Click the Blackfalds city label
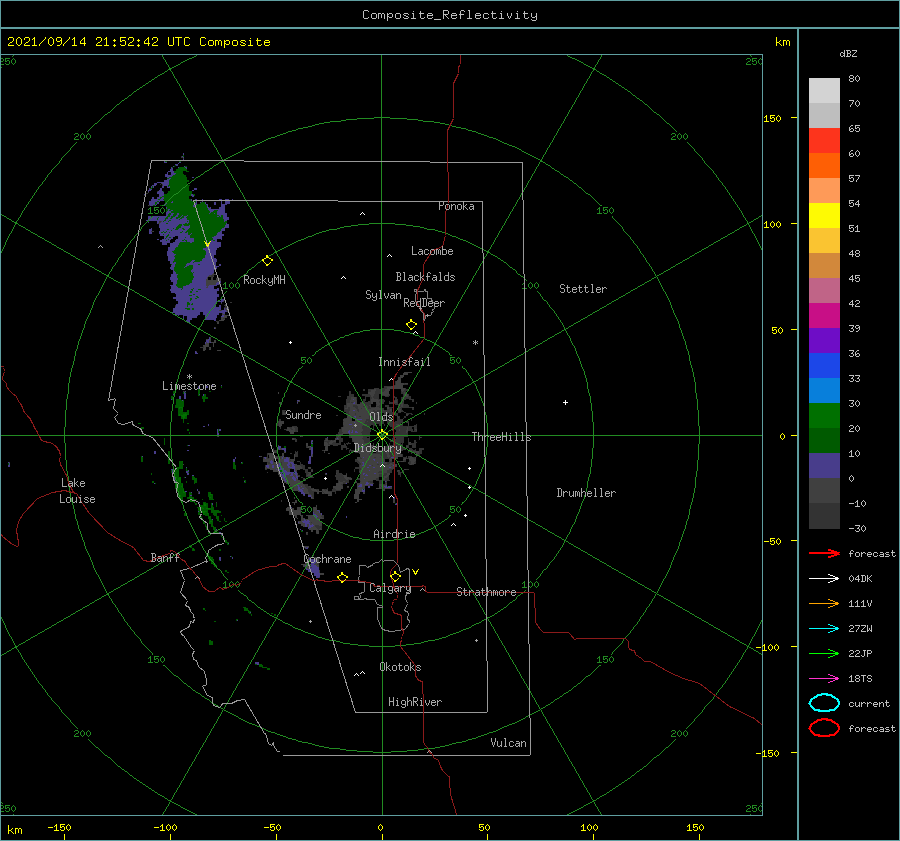900x841 pixels. [425, 277]
